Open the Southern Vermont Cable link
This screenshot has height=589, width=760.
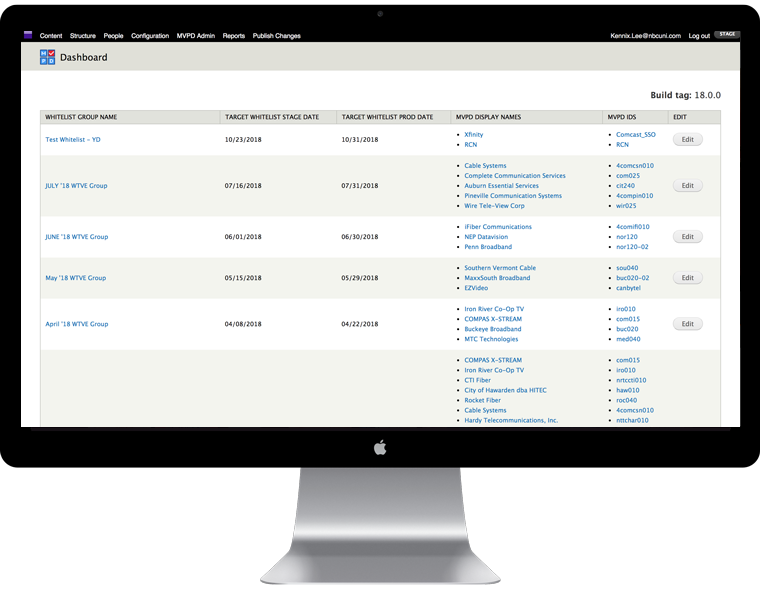500,268
